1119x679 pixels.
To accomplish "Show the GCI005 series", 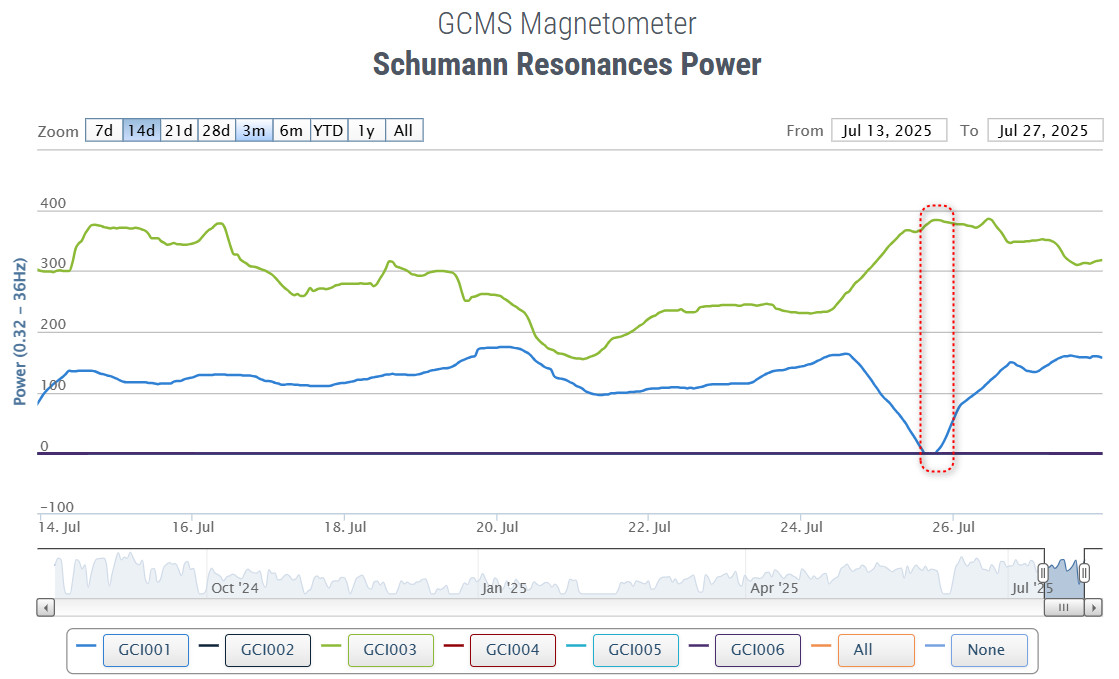I will click(635, 650).
